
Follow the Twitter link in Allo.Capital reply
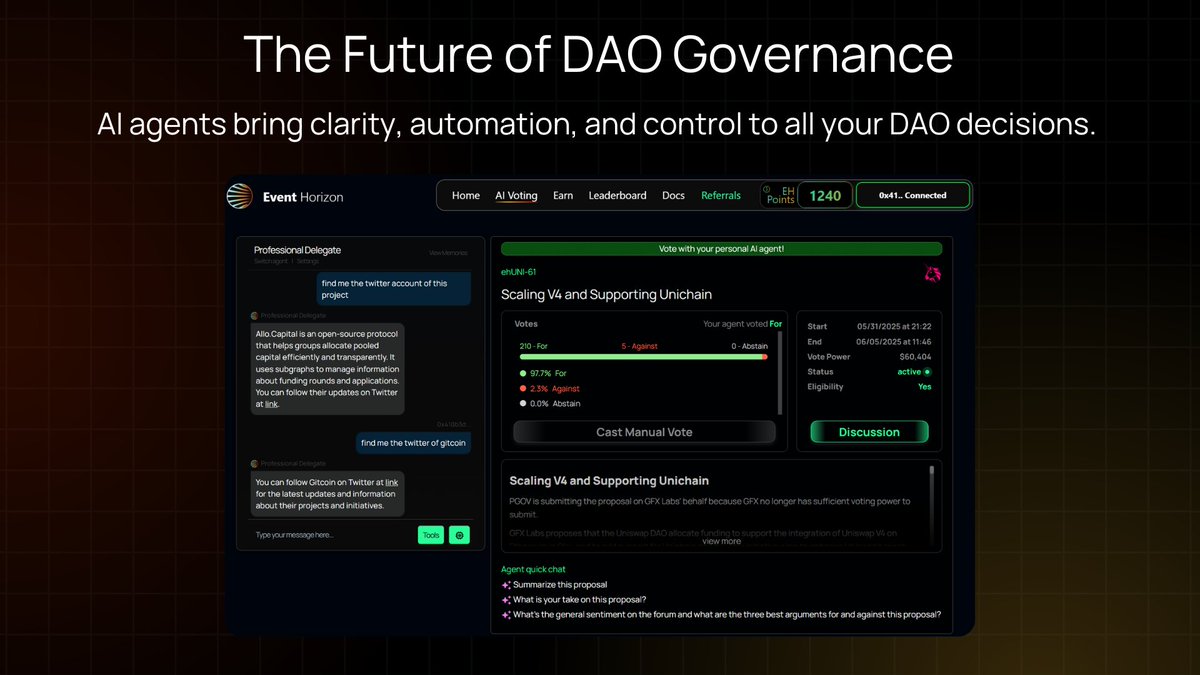pyautogui.click(x=272, y=404)
